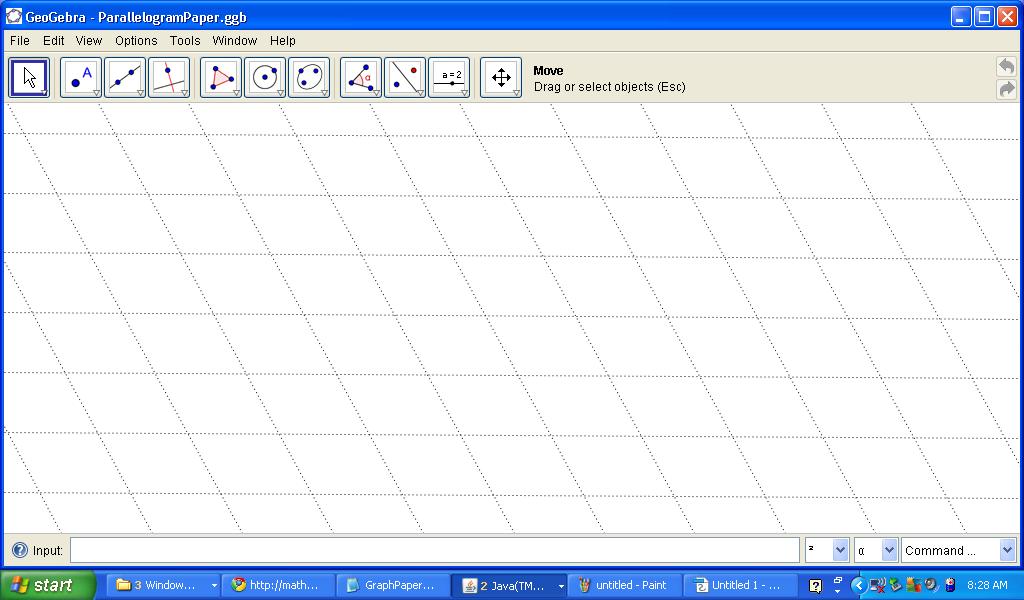Select the Polygon tool
The width and height of the screenshot is (1024, 600).
pyautogui.click(x=221, y=78)
